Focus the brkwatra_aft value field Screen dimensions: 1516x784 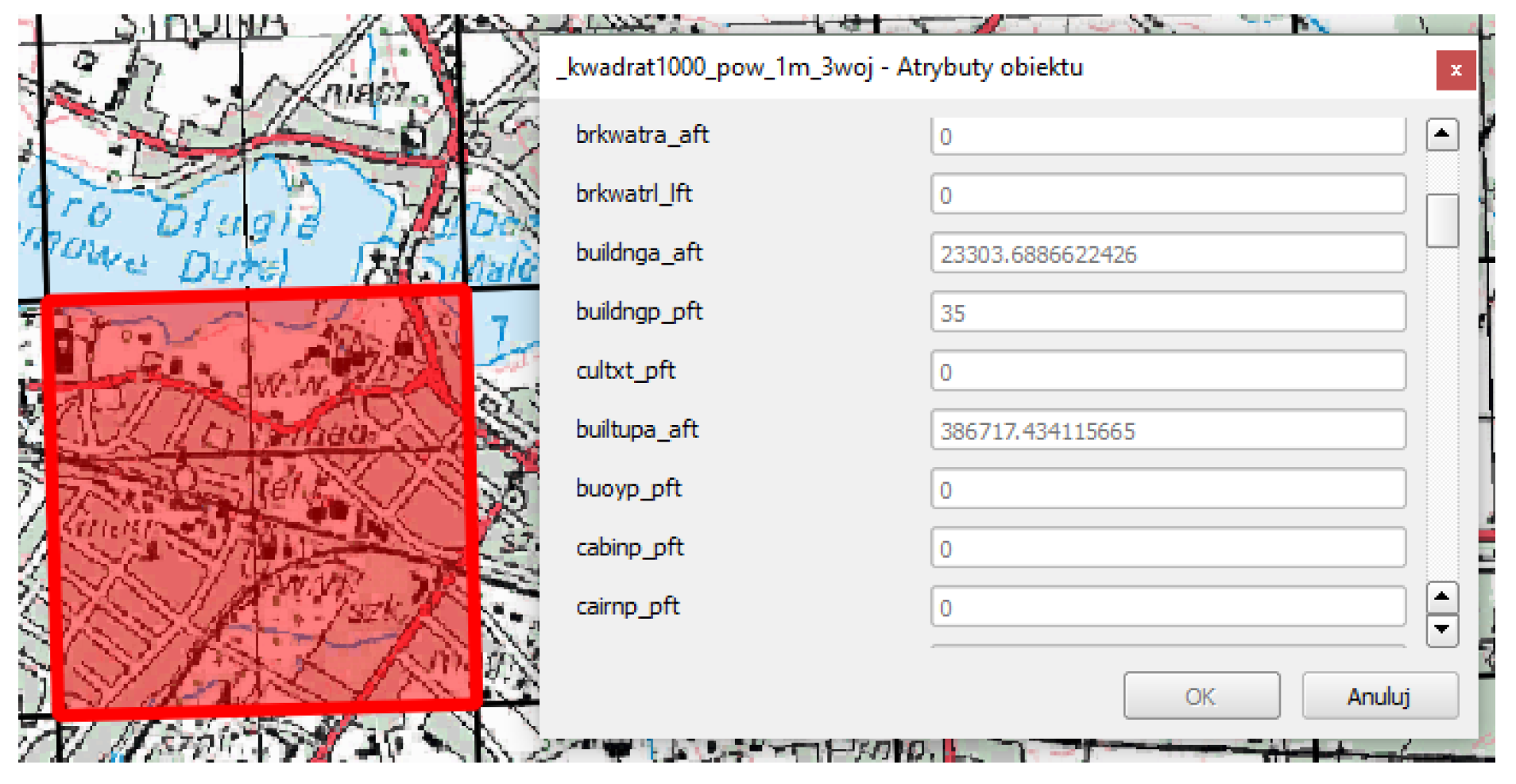click(1166, 137)
